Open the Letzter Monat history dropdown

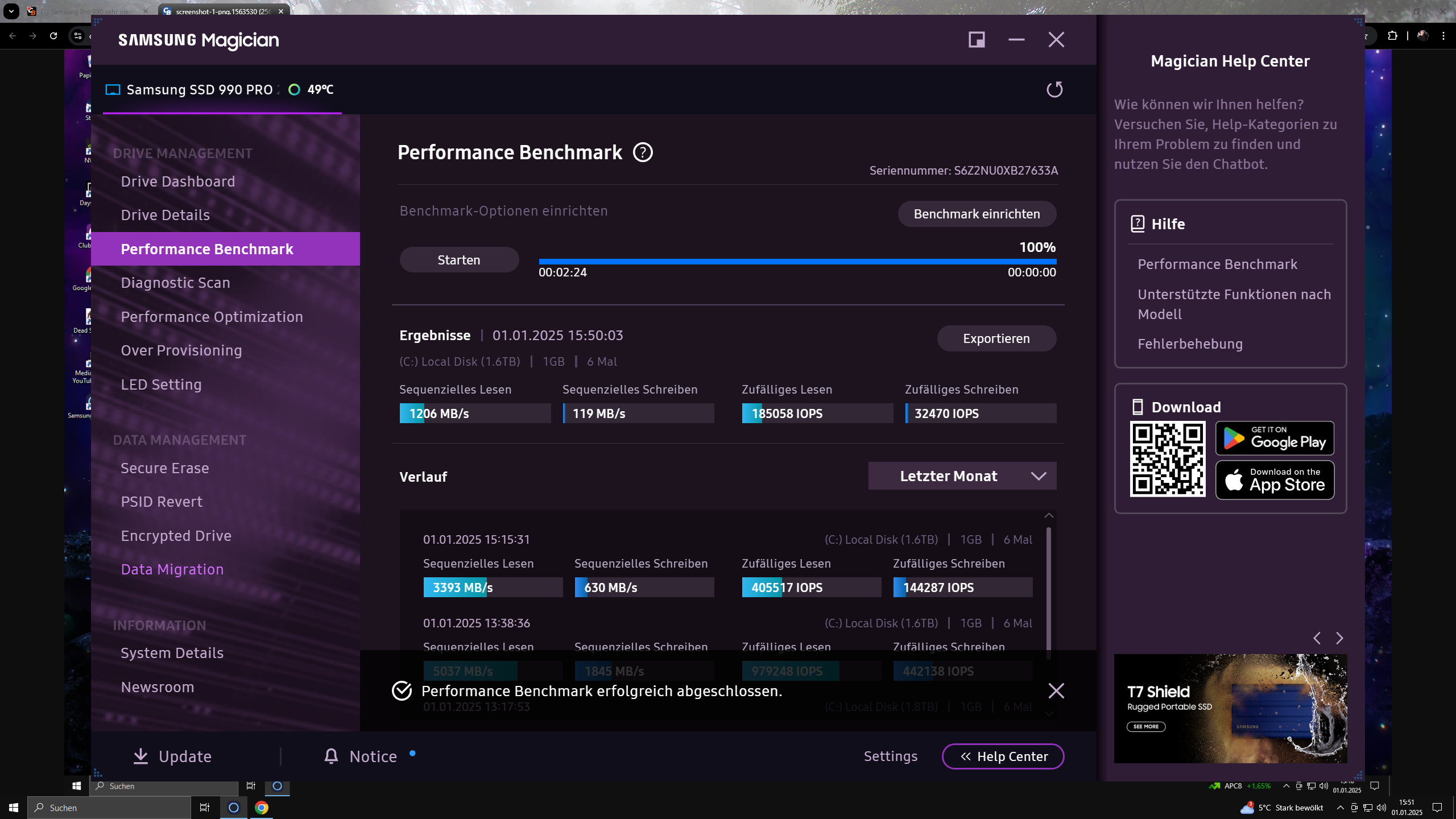click(962, 476)
